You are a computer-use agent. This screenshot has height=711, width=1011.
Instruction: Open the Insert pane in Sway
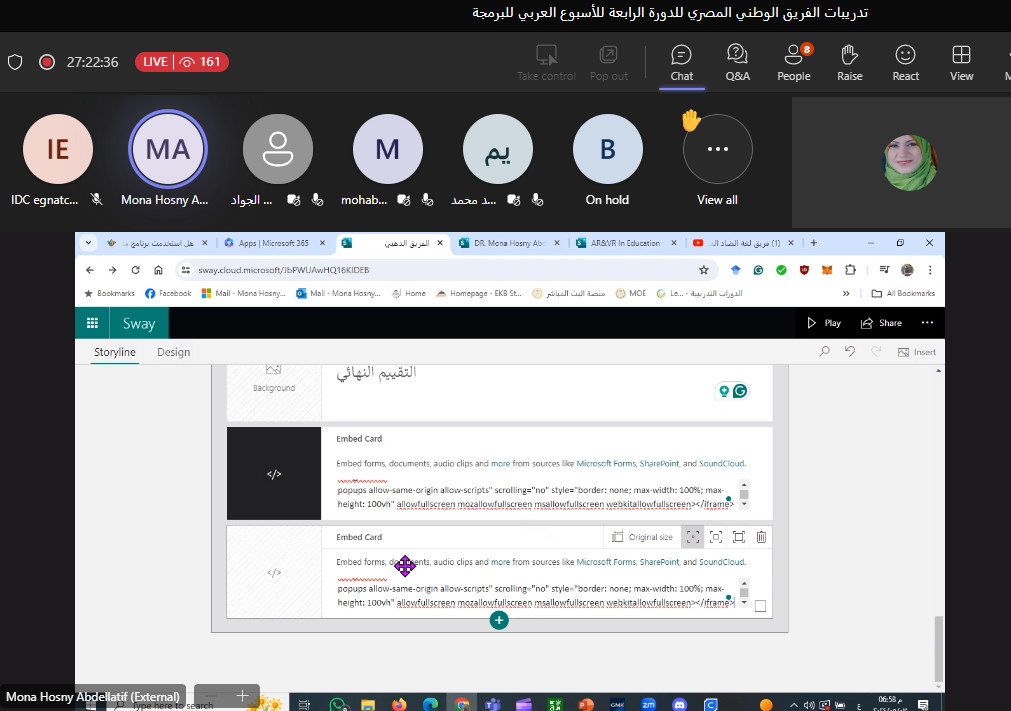coord(916,352)
